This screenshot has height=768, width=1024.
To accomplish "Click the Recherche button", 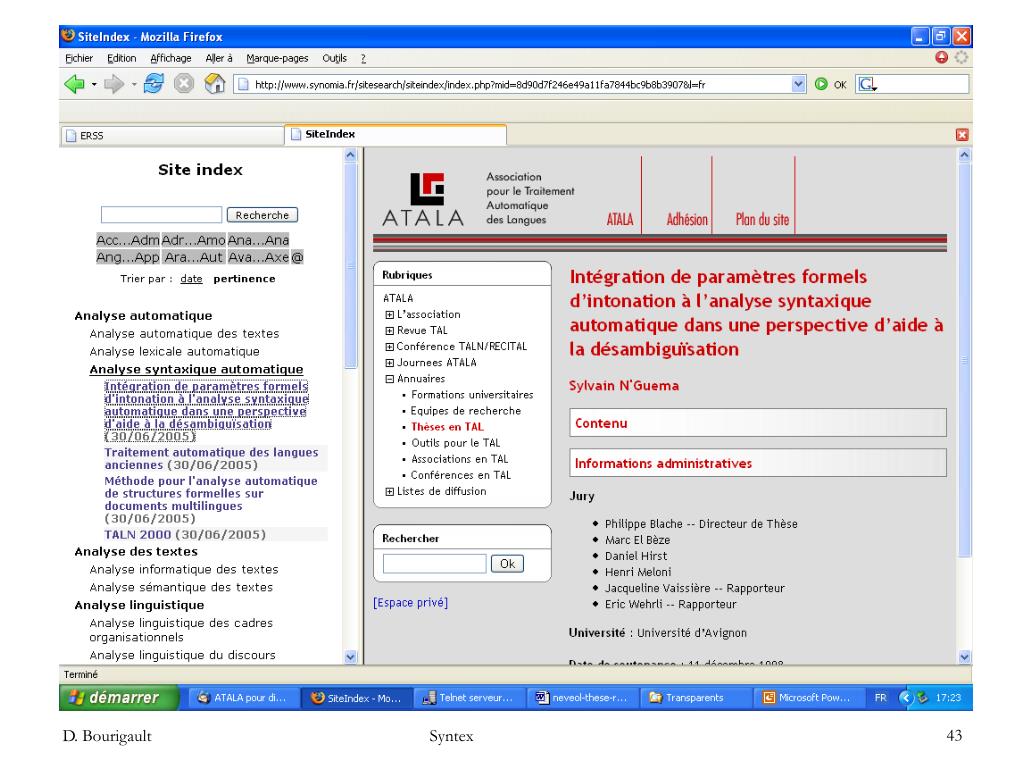I will 262,215.
